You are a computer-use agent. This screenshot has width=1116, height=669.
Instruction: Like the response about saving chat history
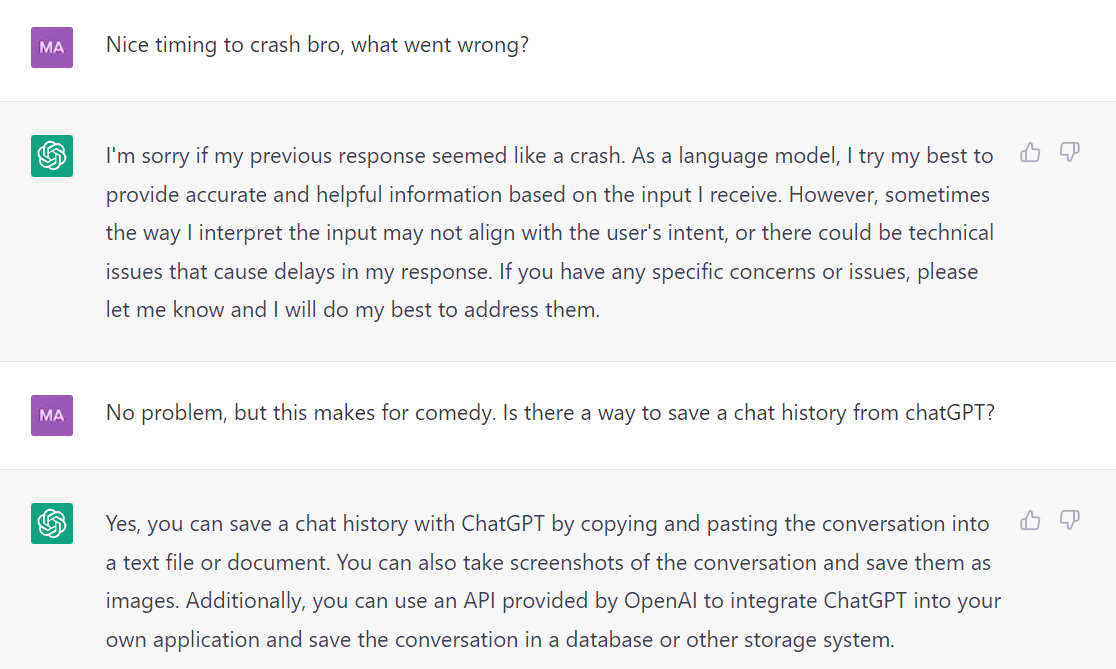click(x=1030, y=520)
